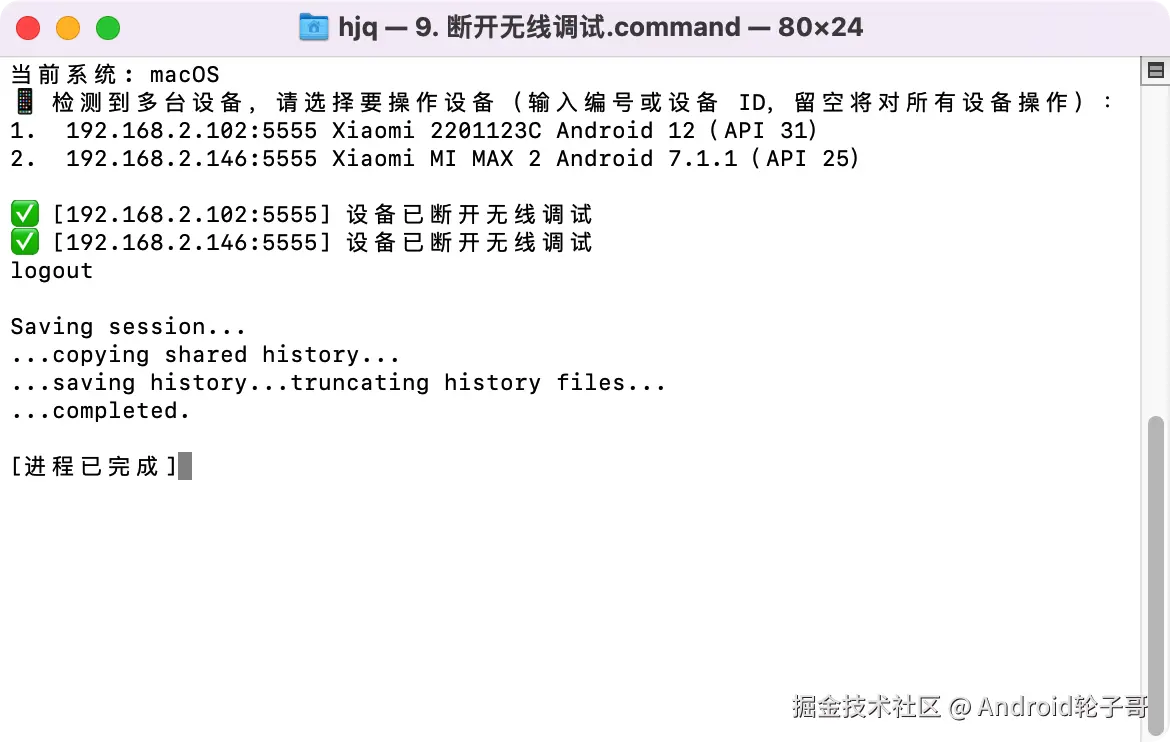
Task: Click the "...copying shared history..." line
Action: 205,355
